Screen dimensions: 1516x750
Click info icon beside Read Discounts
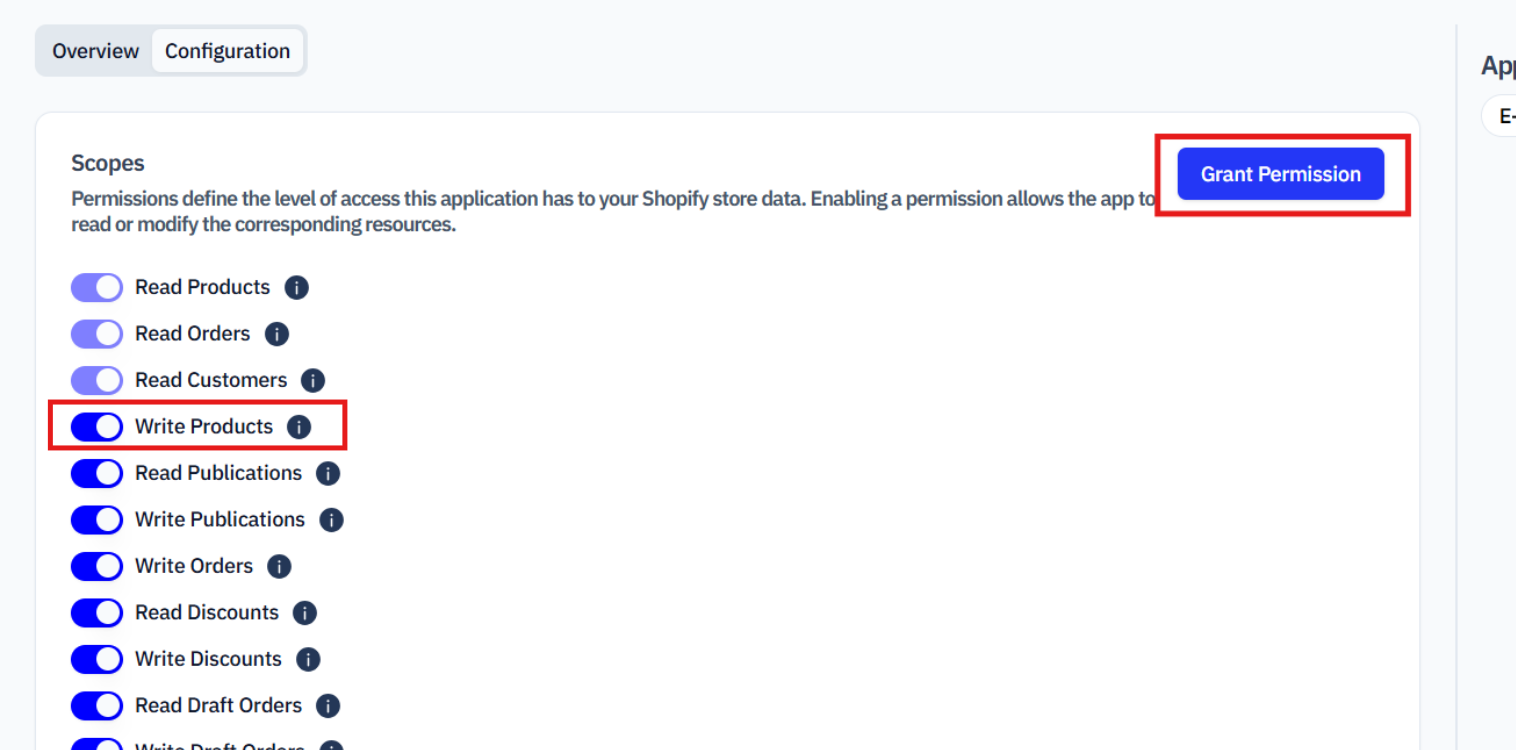[305, 613]
